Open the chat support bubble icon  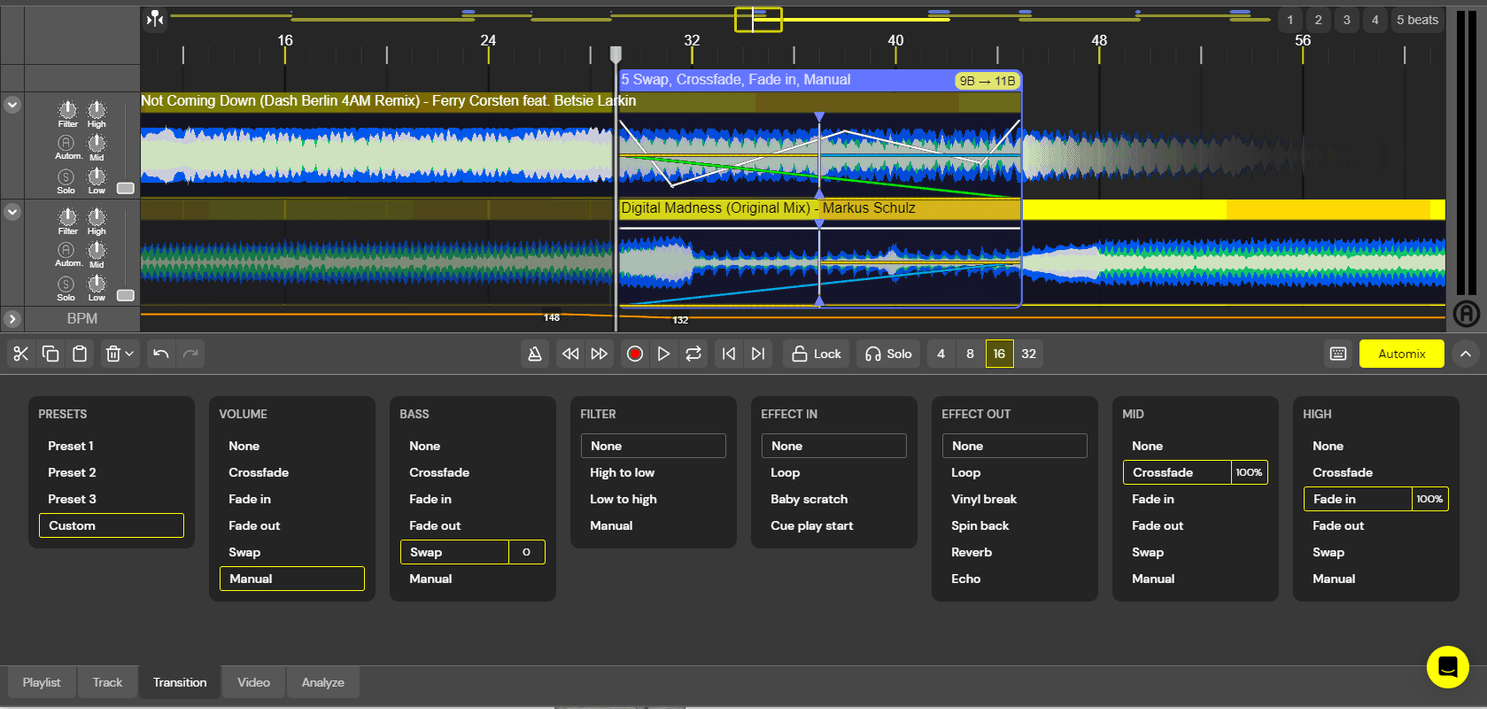[x=1447, y=667]
